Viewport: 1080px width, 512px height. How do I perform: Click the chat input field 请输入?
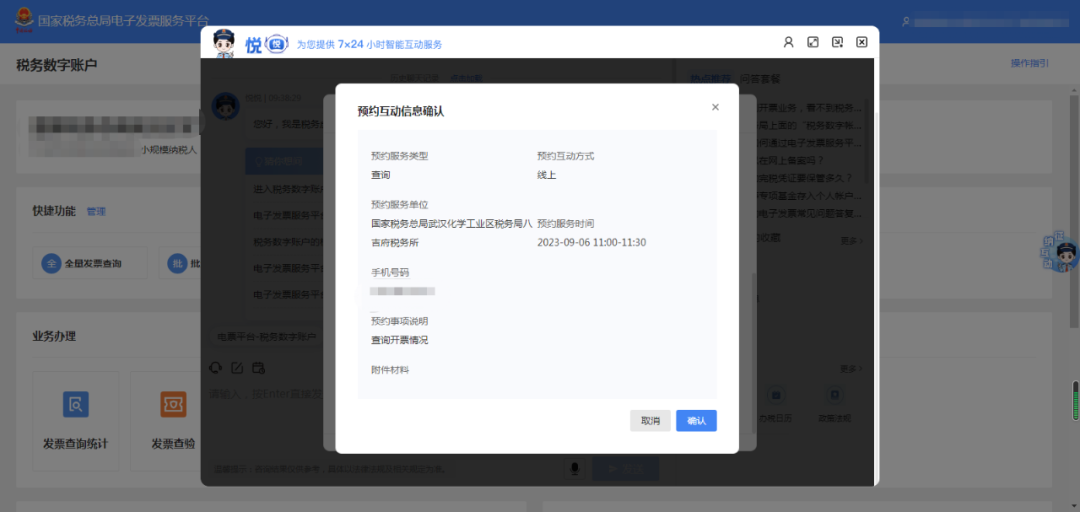[x=265, y=394]
